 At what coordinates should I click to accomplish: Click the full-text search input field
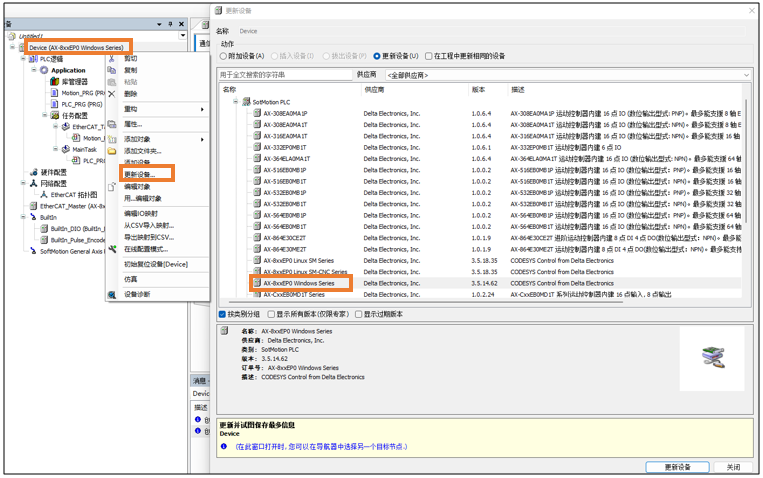click(x=285, y=75)
